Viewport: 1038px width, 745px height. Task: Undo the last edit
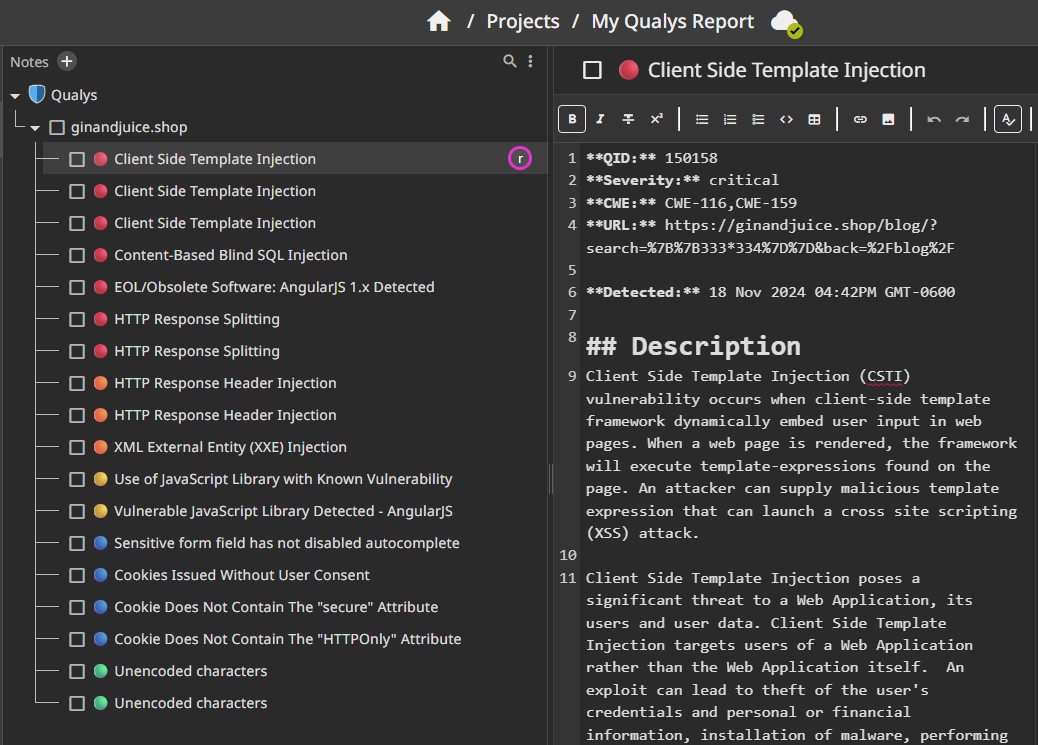(933, 119)
